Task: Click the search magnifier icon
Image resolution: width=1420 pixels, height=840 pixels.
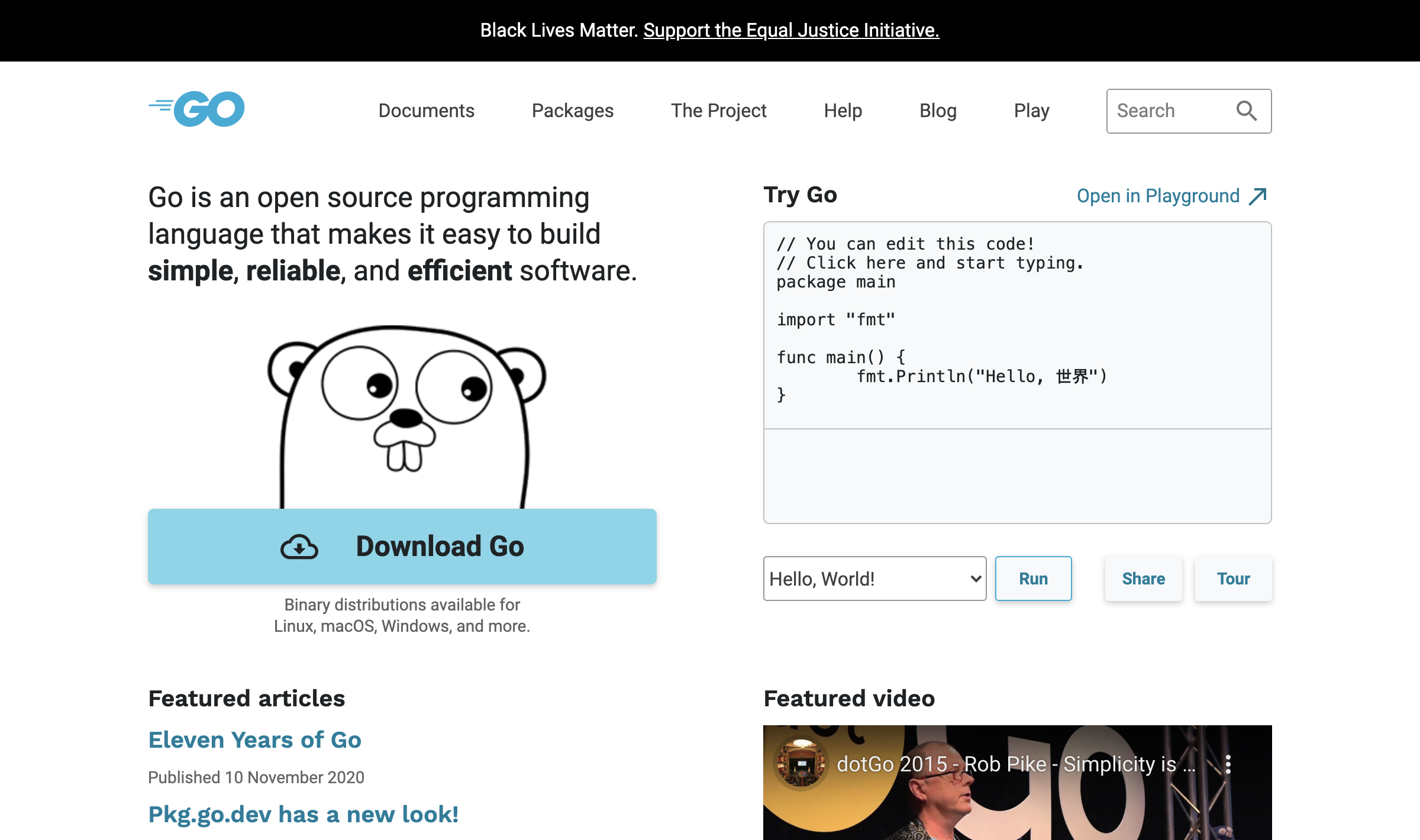Action: (x=1246, y=111)
